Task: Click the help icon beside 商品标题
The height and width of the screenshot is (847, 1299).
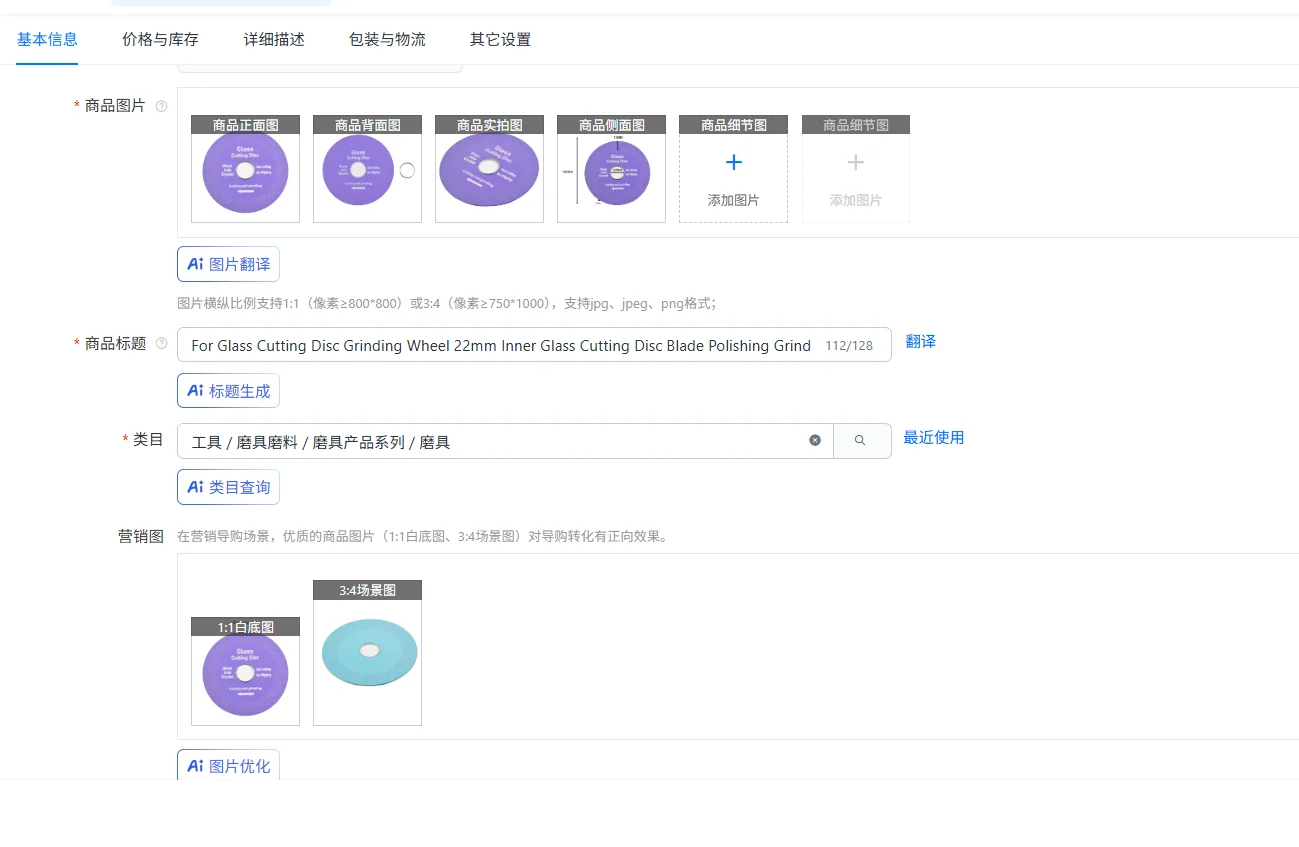Action: pyautogui.click(x=162, y=344)
